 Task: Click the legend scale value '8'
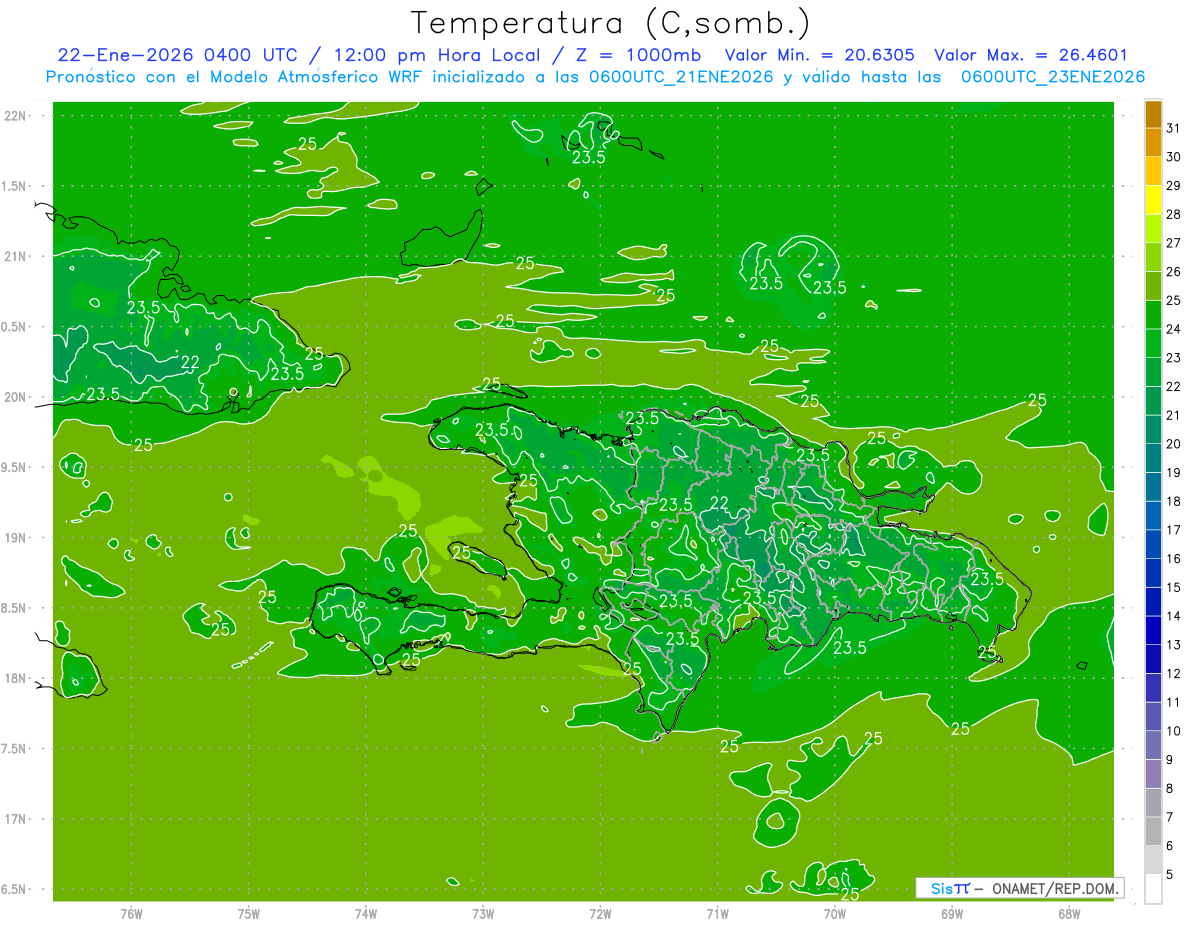[1170, 789]
